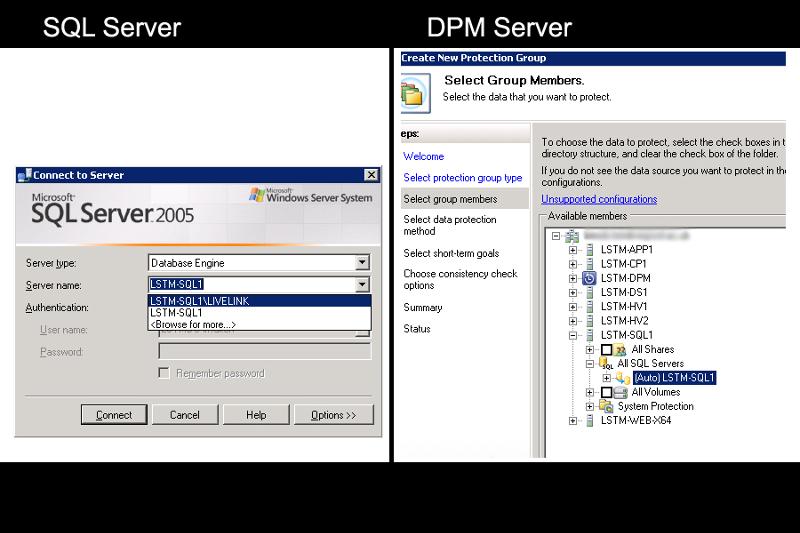Click the Password input field
The width and height of the screenshot is (800, 533).
[x=264, y=351]
